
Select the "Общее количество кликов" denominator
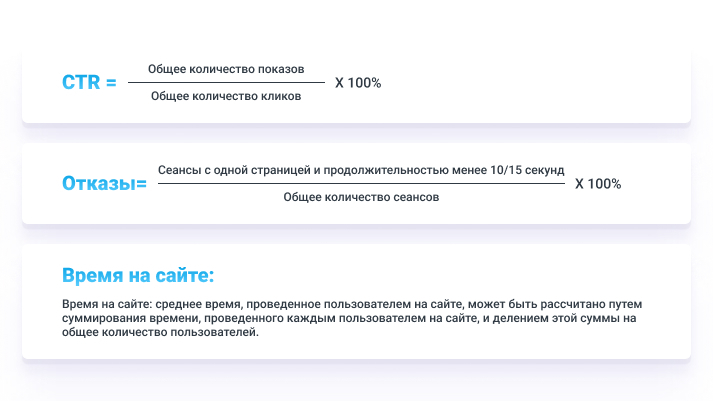tap(225, 97)
